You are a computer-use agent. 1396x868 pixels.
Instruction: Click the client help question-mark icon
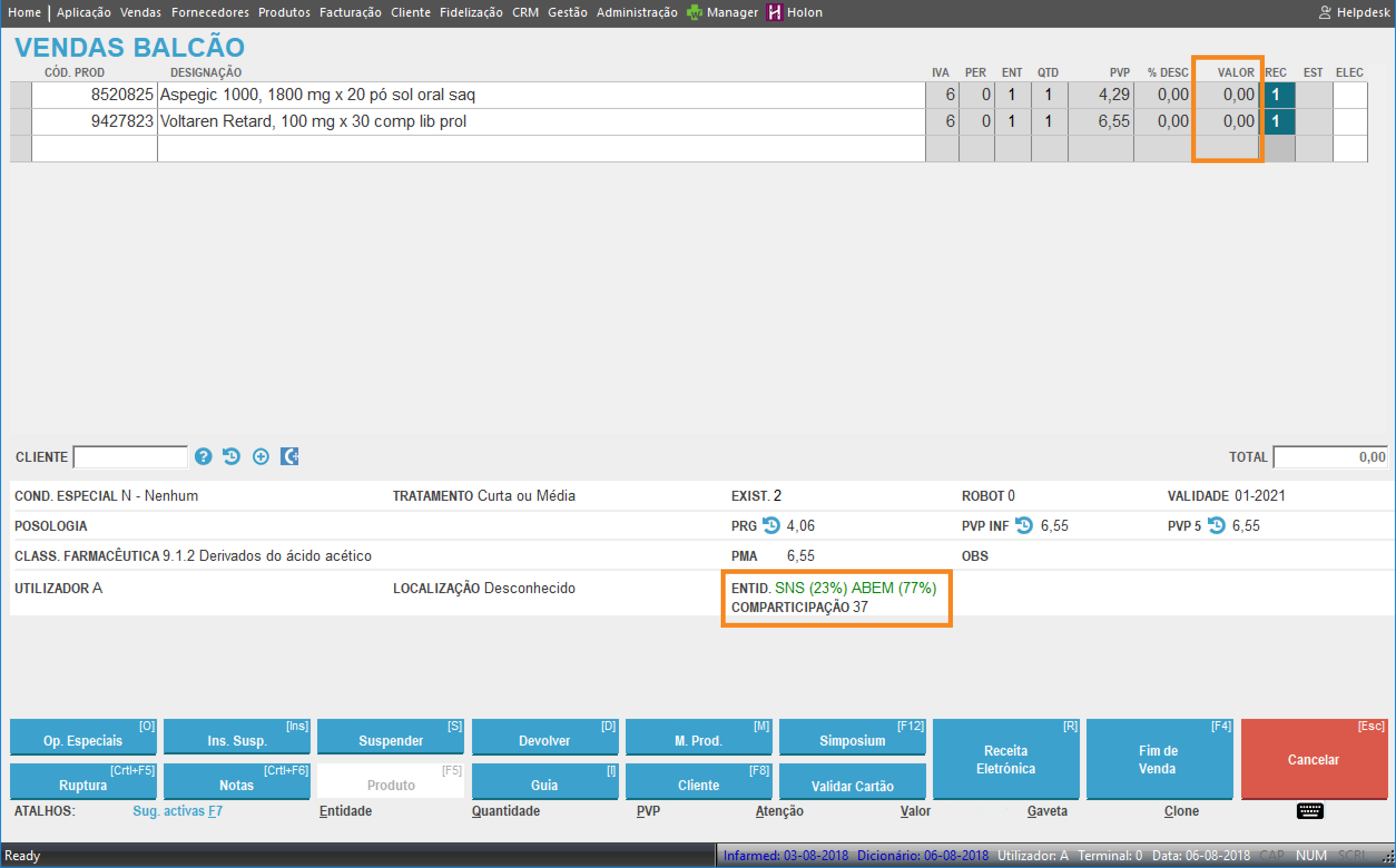coord(203,457)
